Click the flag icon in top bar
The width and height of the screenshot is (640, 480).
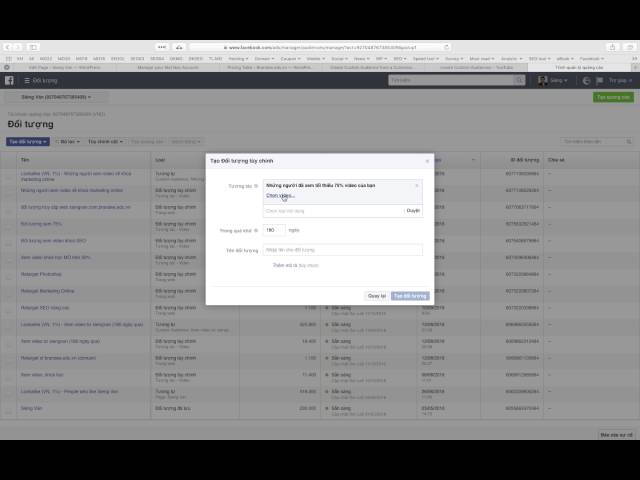coord(599,80)
